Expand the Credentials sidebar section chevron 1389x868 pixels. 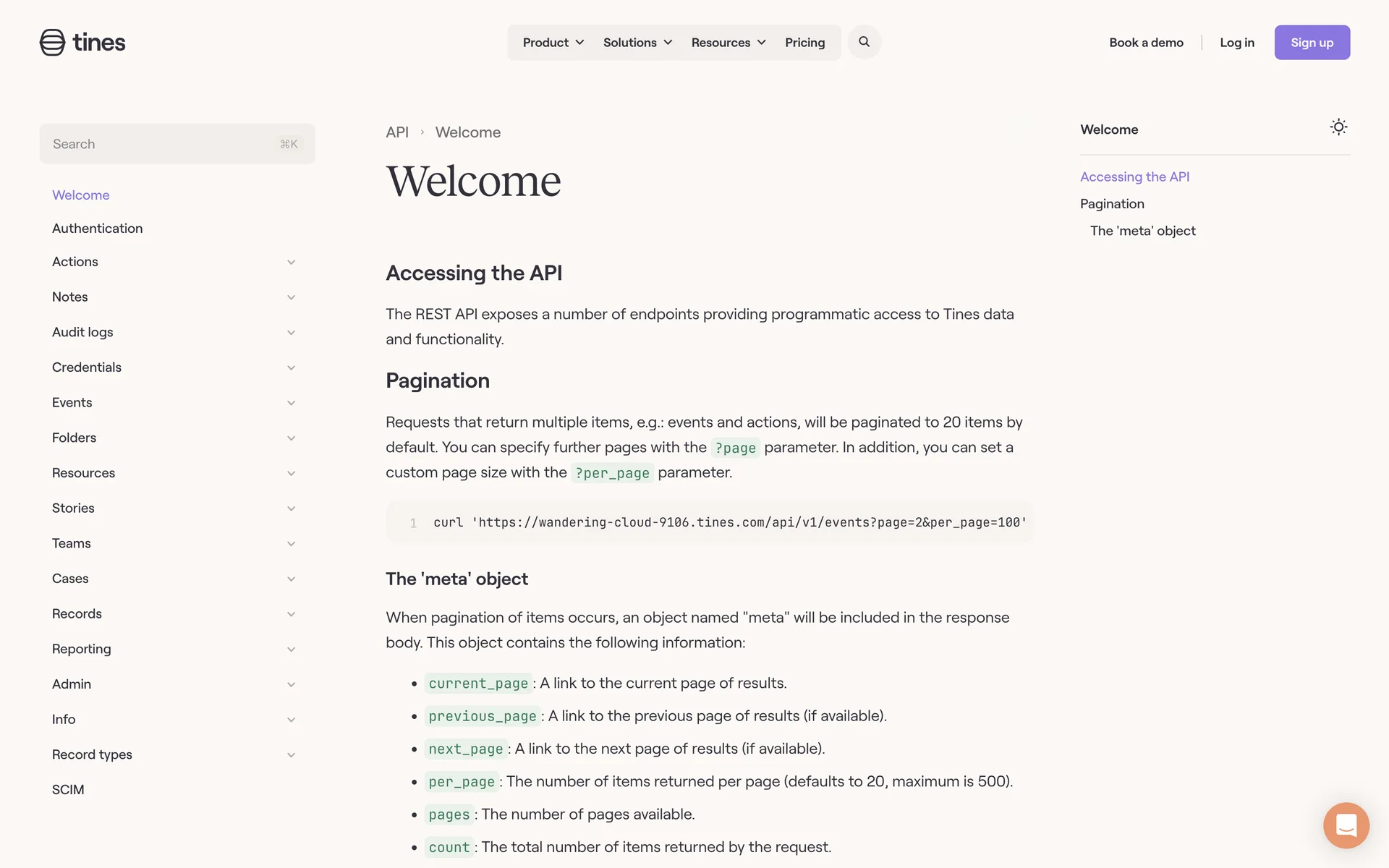coord(291,367)
